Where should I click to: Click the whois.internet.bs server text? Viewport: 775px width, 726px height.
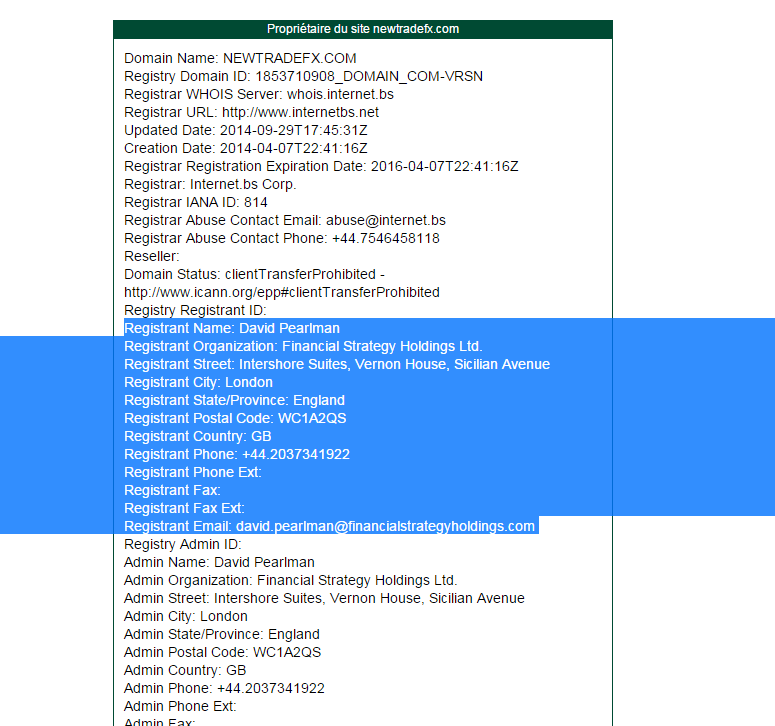tap(340, 94)
